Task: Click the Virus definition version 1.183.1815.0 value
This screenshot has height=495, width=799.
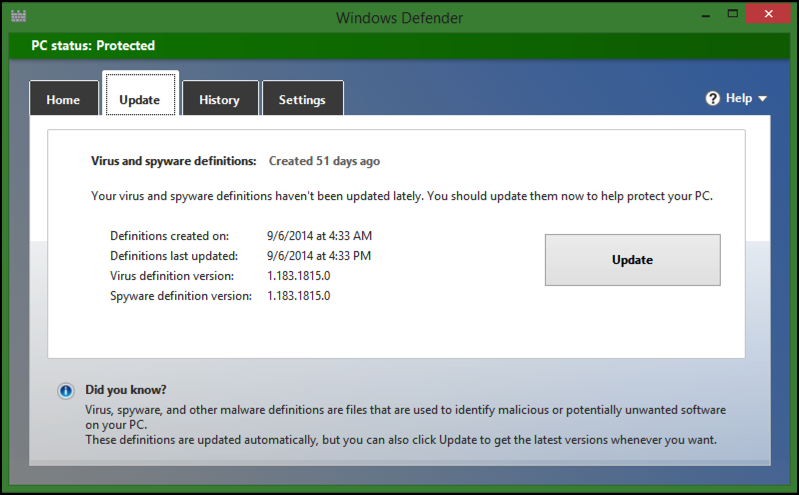Action: click(x=299, y=276)
